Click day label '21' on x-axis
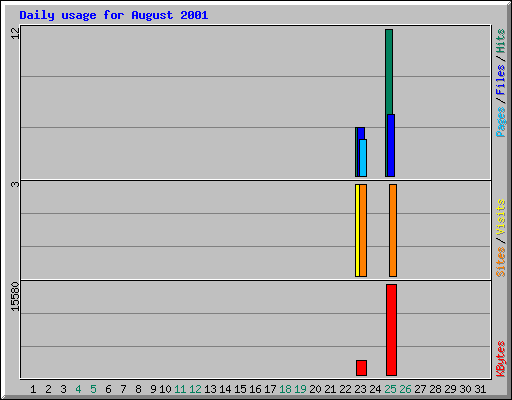Viewport: 512px width, 400px height. [x=330, y=389]
